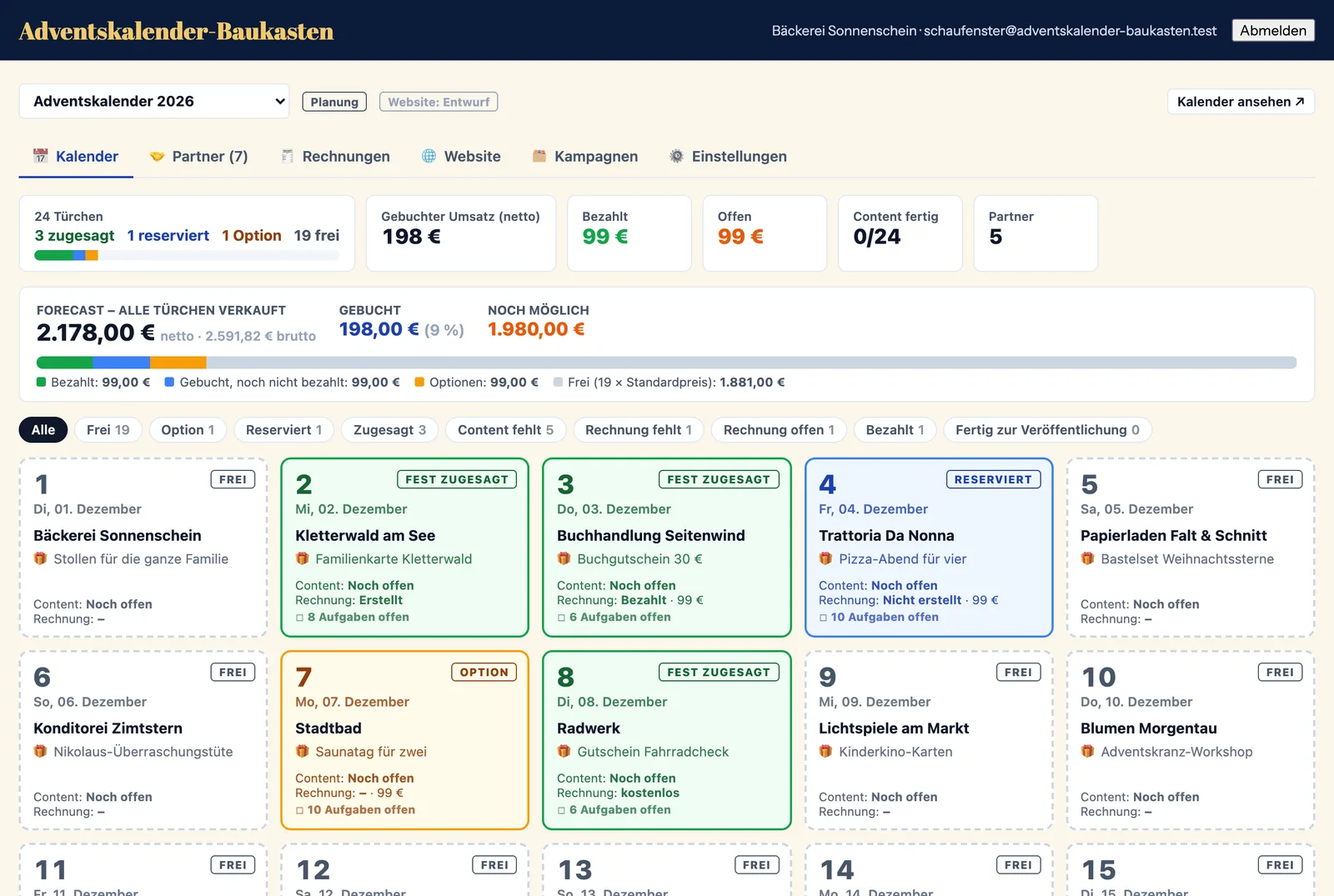Screen dimensions: 1334x896
Task: Open the Adventskalender 2026 dropdown
Action: (x=154, y=101)
